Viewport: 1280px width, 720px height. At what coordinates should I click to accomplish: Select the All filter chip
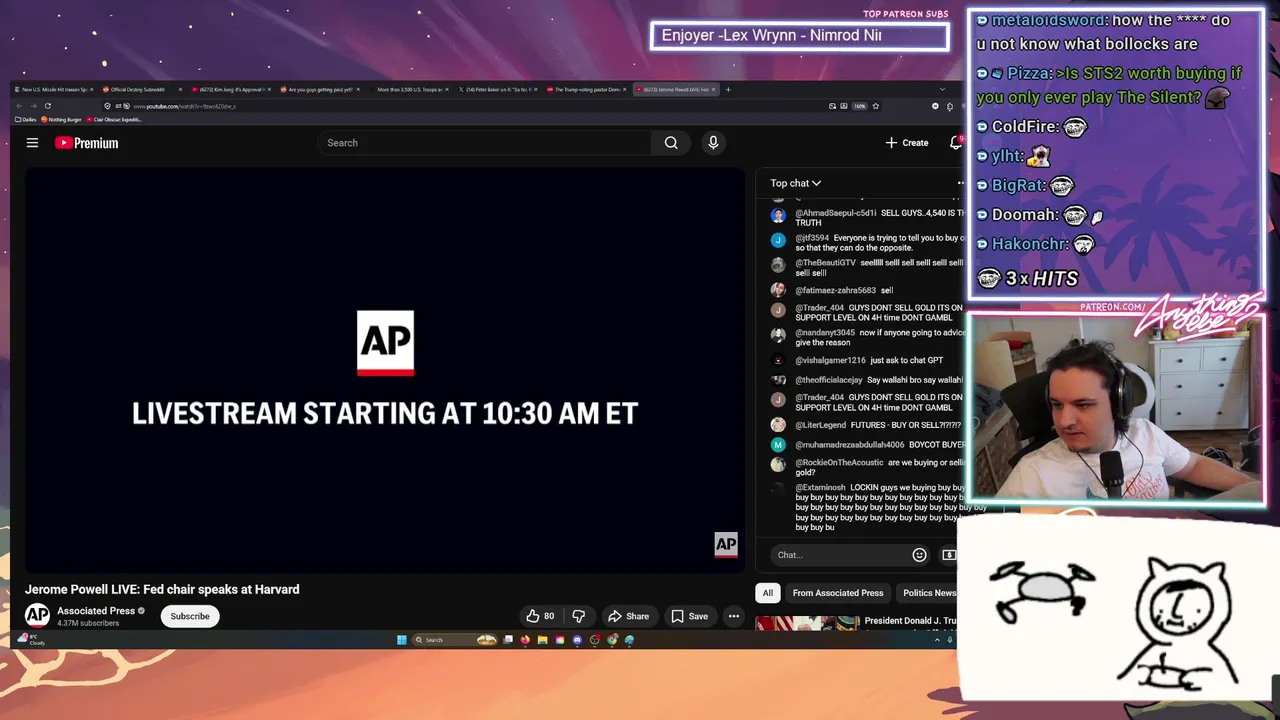pos(768,593)
